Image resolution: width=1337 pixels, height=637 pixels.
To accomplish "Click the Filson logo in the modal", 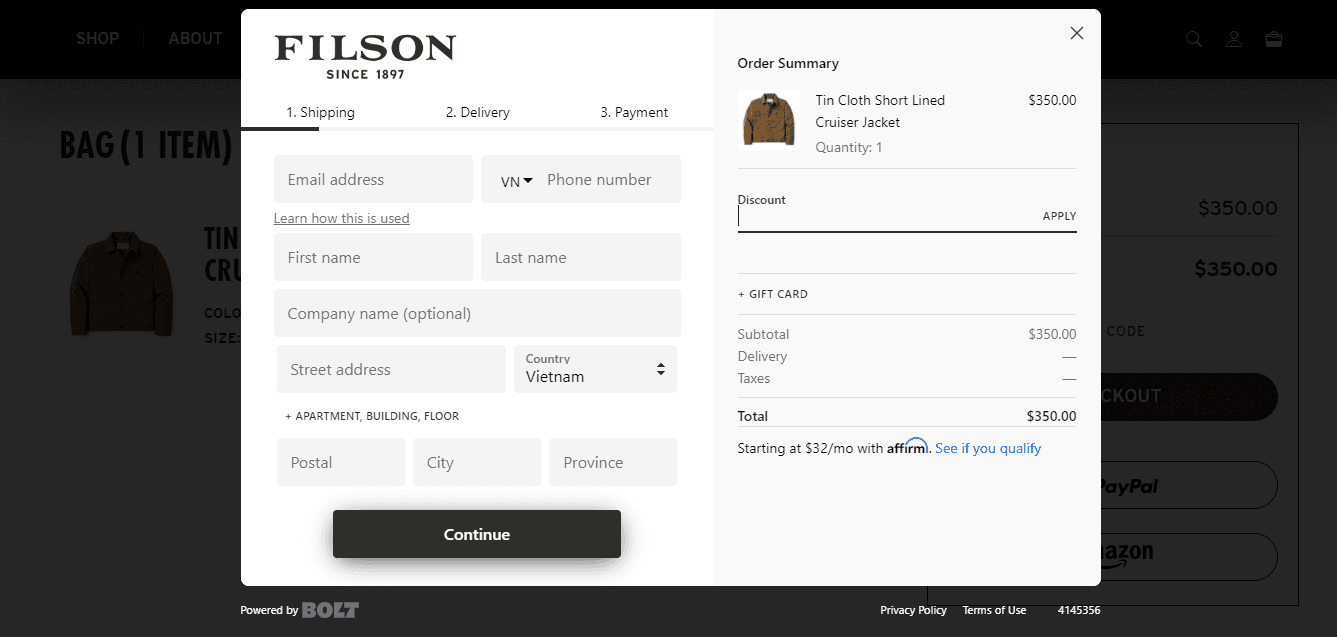I will click(x=365, y=57).
